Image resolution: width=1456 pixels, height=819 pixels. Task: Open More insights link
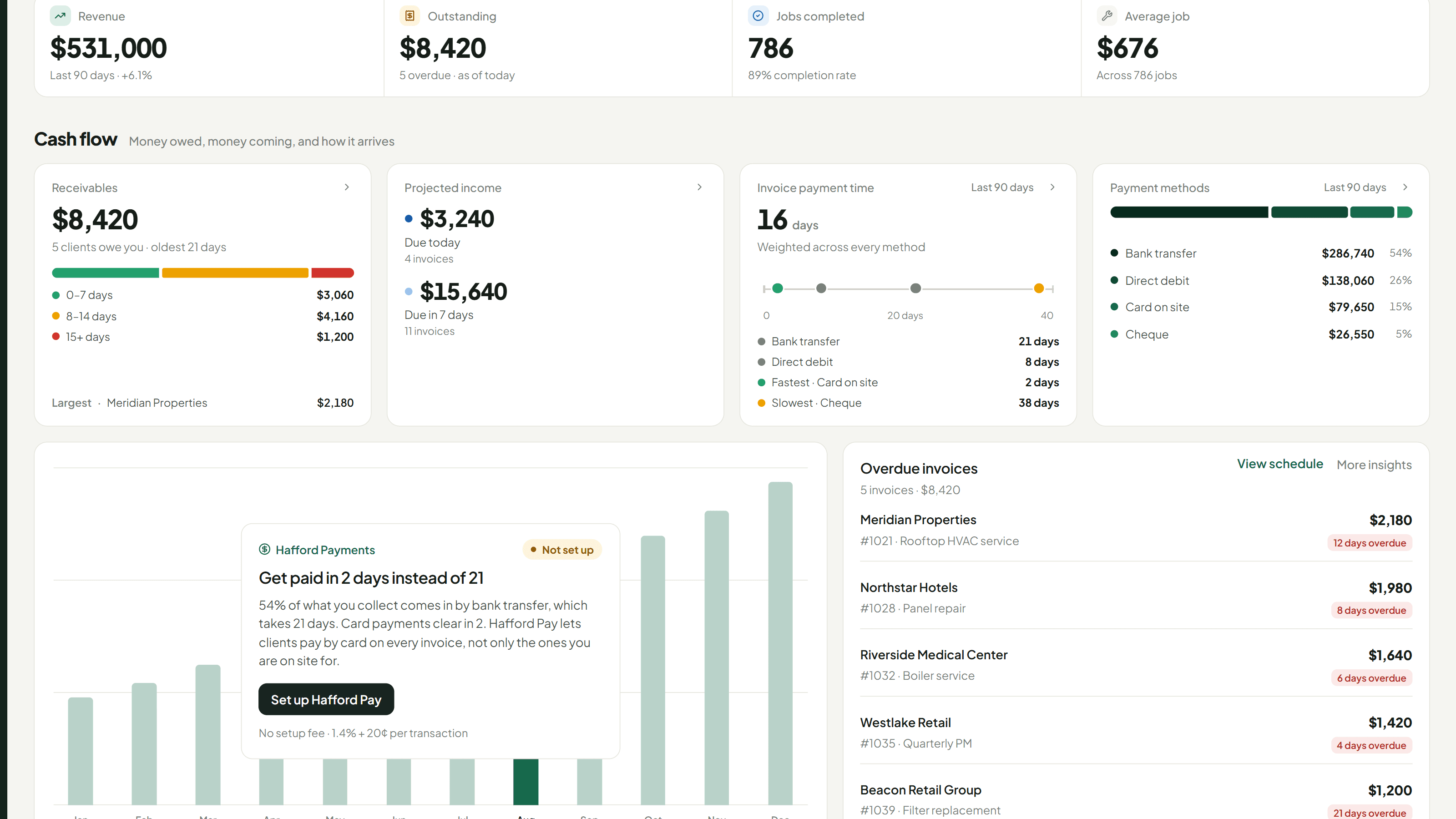click(1374, 465)
